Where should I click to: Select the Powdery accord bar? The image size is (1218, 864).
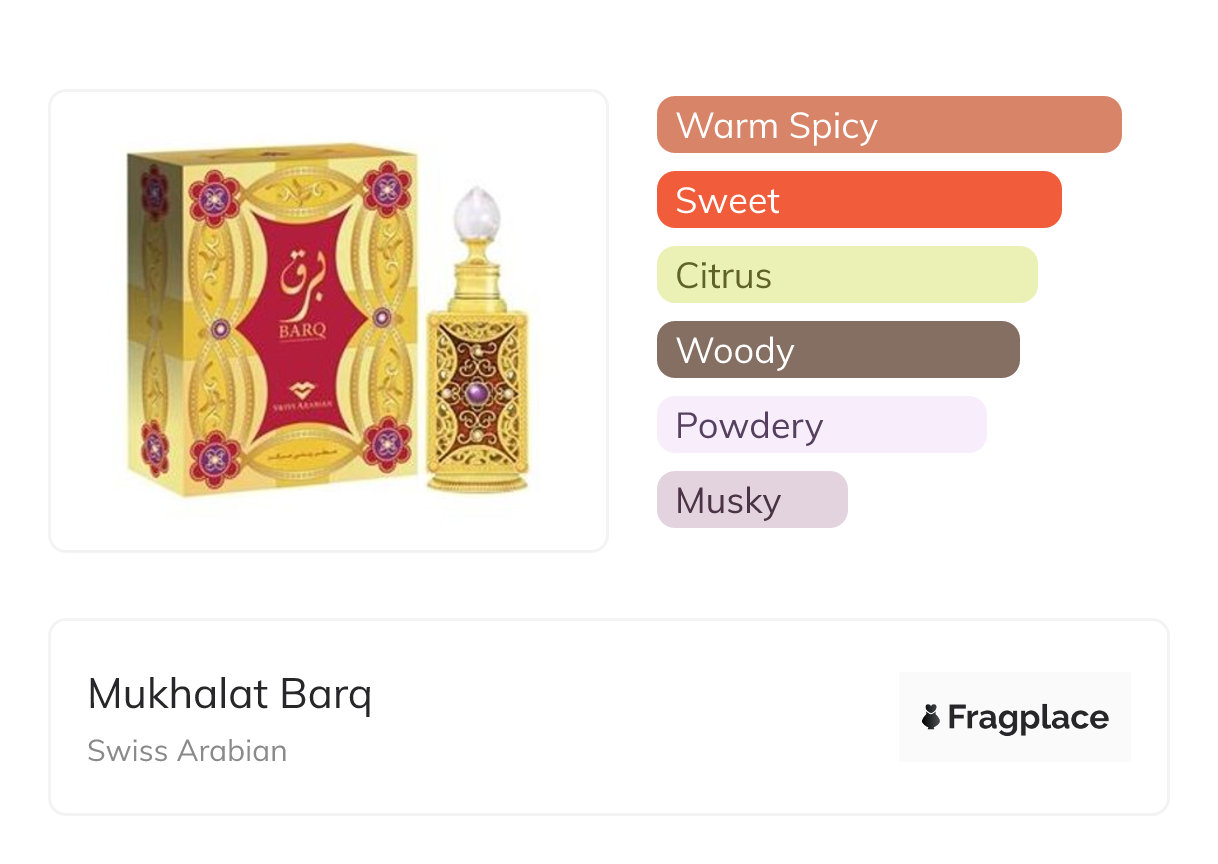[x=821, y=425]
